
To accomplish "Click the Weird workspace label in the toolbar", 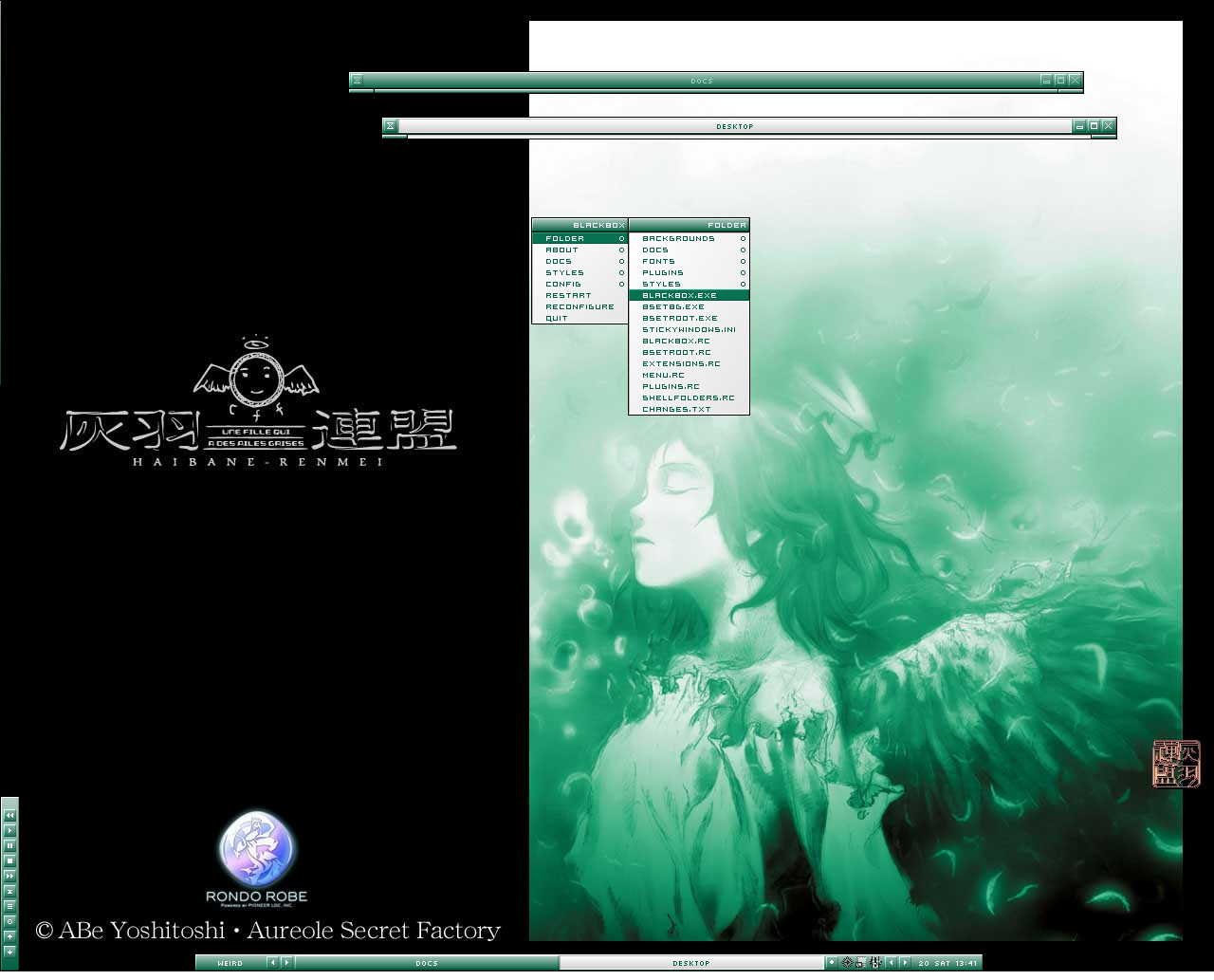I will point(230,963).
